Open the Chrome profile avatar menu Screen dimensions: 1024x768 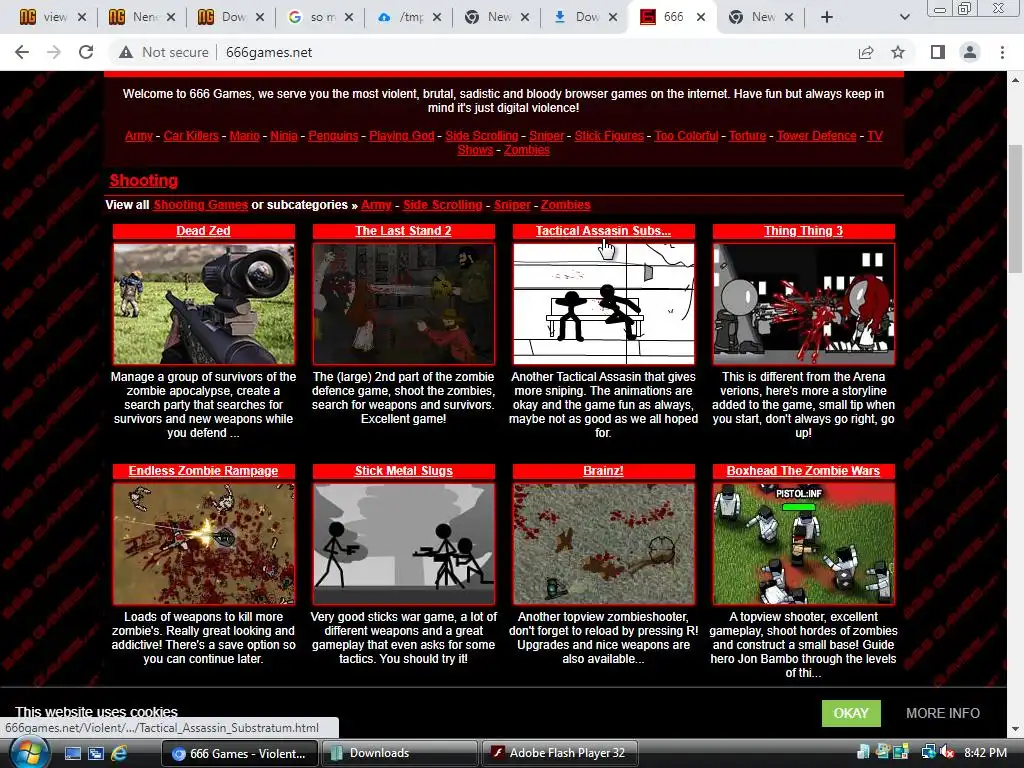click(970, 52)
